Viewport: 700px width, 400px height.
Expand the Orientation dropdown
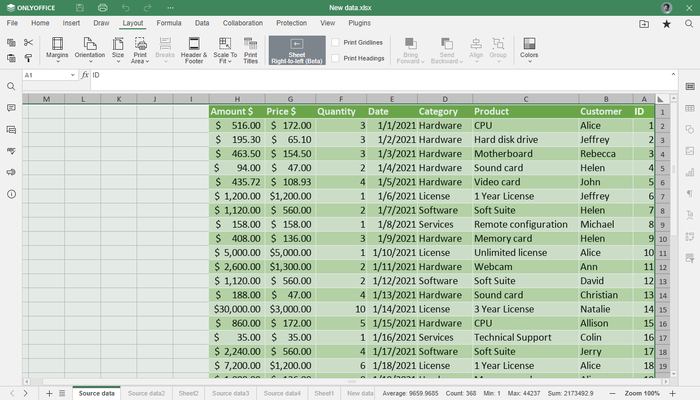coord(90,50)
